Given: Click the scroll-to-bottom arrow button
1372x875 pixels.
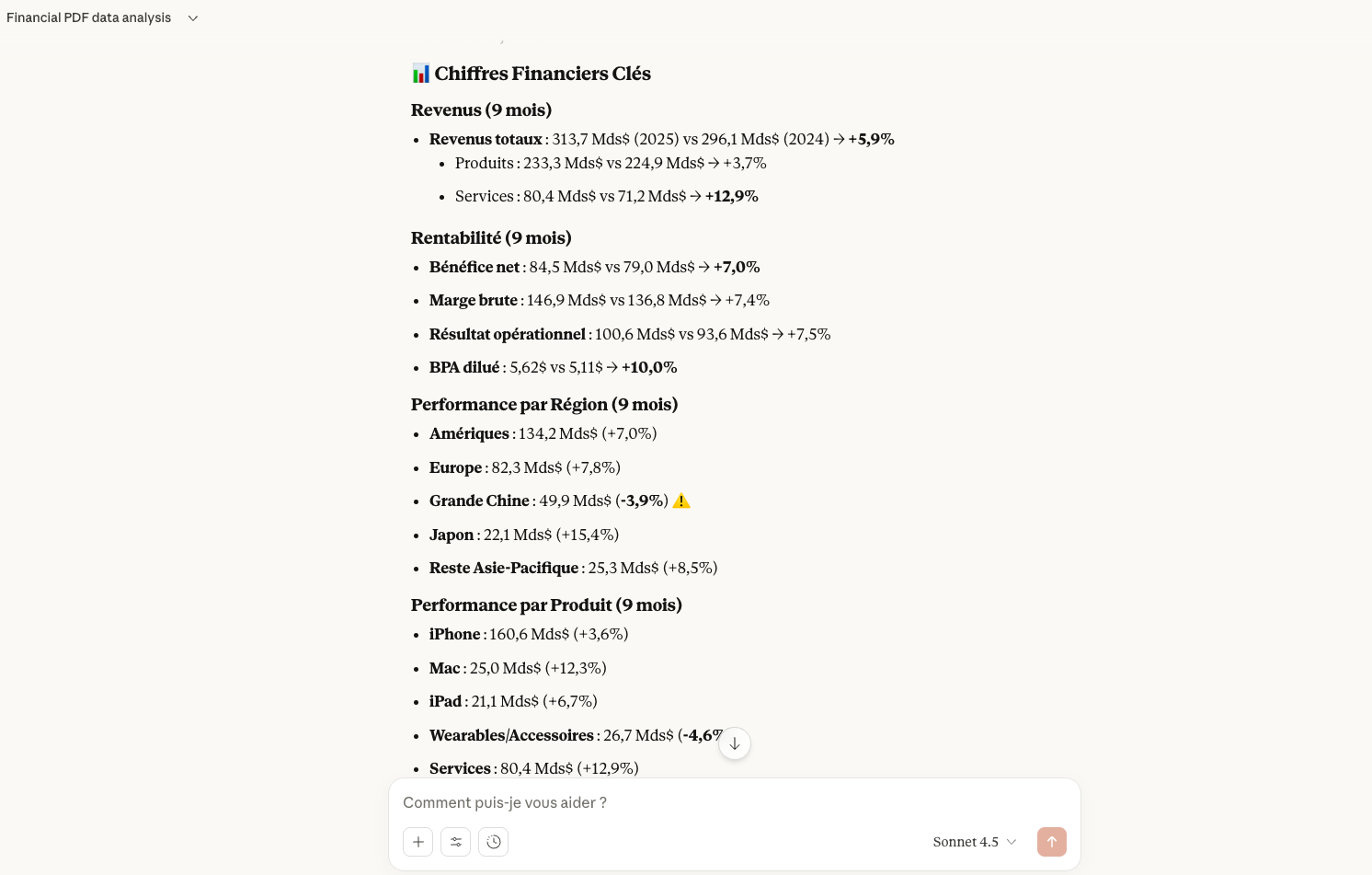Looking at the screenshot, I should pyautogui.click(x=735, y=743).
